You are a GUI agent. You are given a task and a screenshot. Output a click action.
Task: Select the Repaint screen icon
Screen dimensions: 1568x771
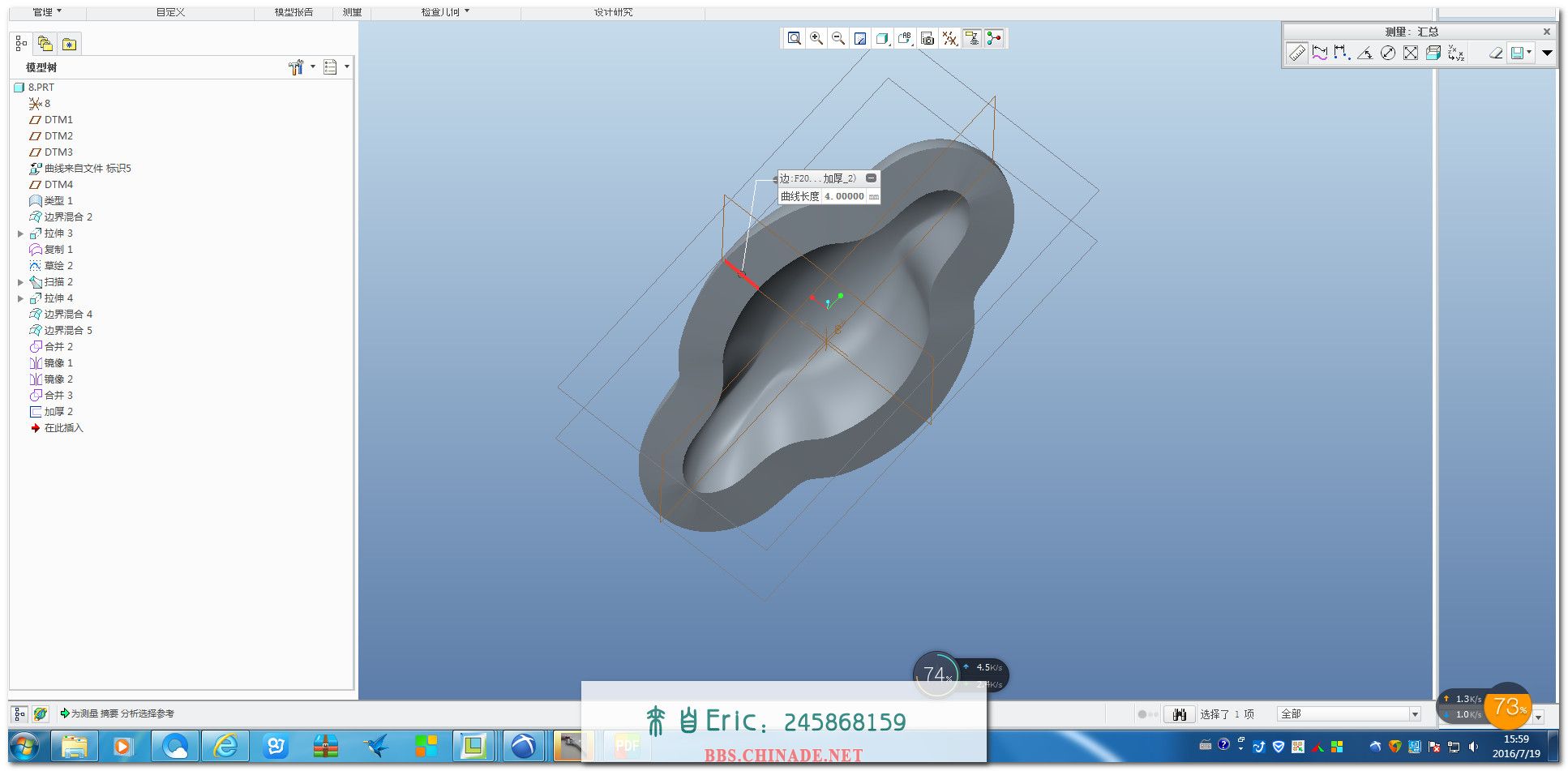pos(860,38)
